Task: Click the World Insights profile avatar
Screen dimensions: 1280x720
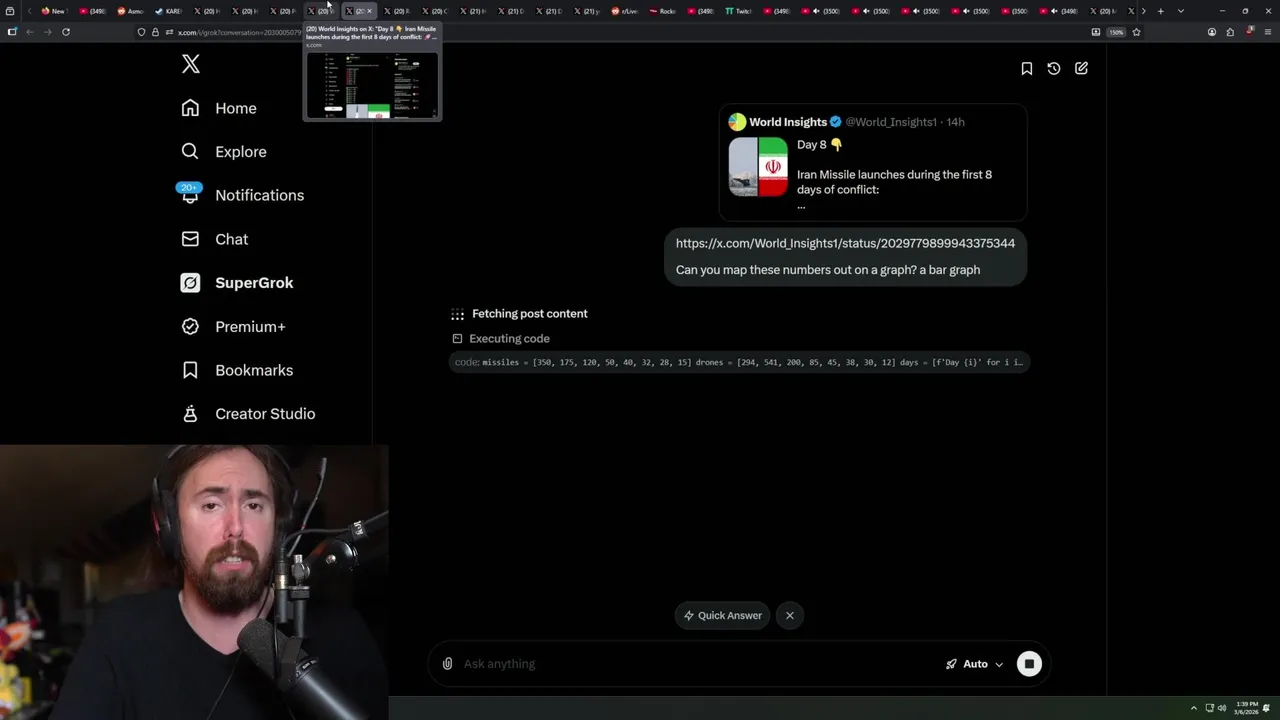Action: click(737, 122)
